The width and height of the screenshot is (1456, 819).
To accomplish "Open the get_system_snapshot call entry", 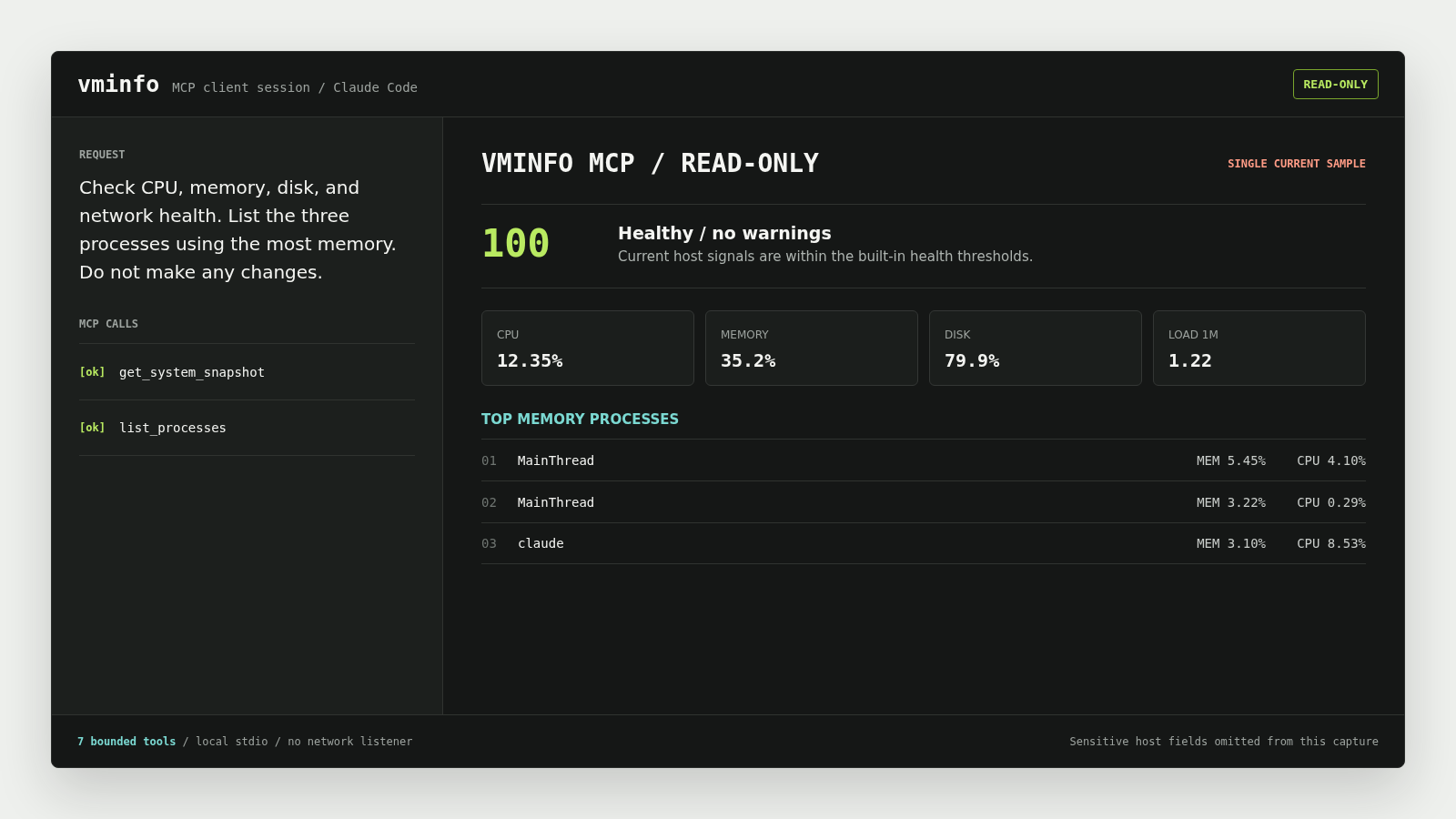I will 247,372.
